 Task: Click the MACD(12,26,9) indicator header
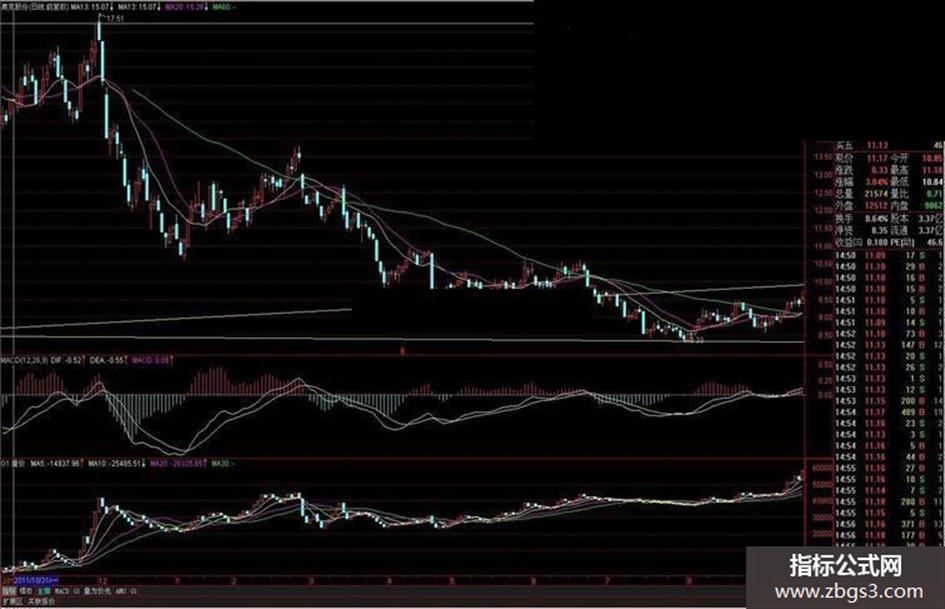click(x=24, y=360)
